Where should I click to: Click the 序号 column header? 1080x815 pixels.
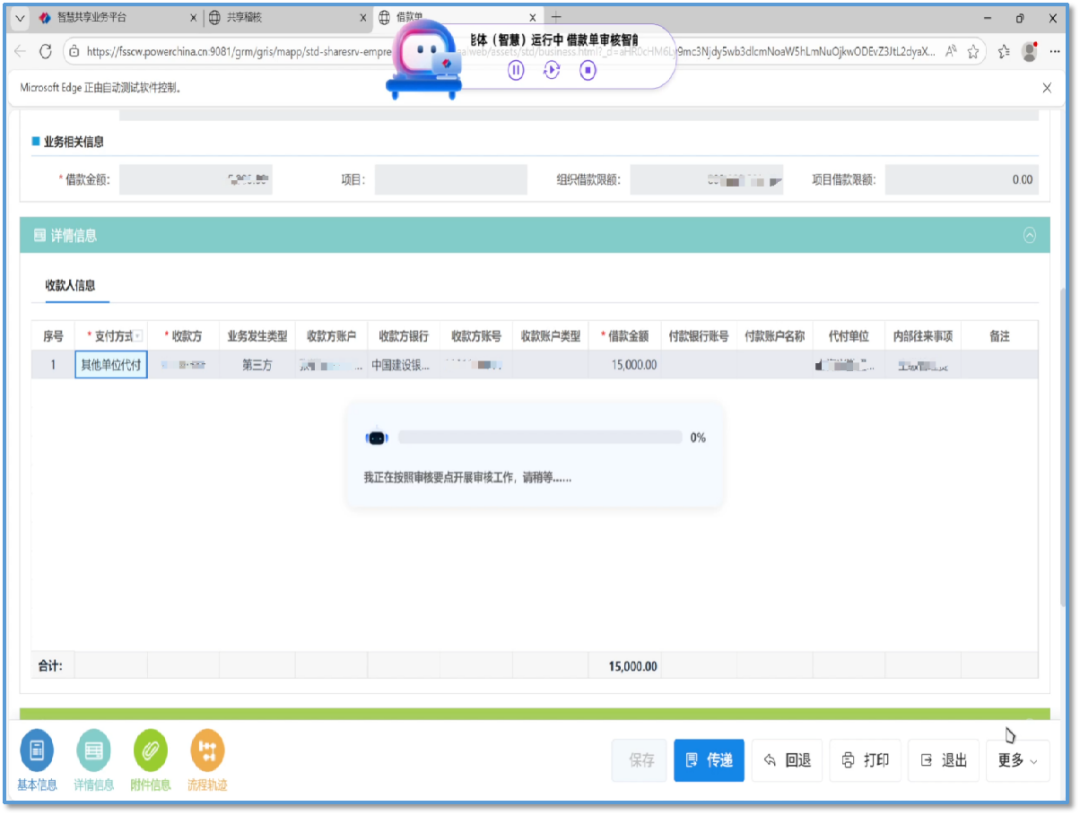pyautogui.click(x=53, y=336)
